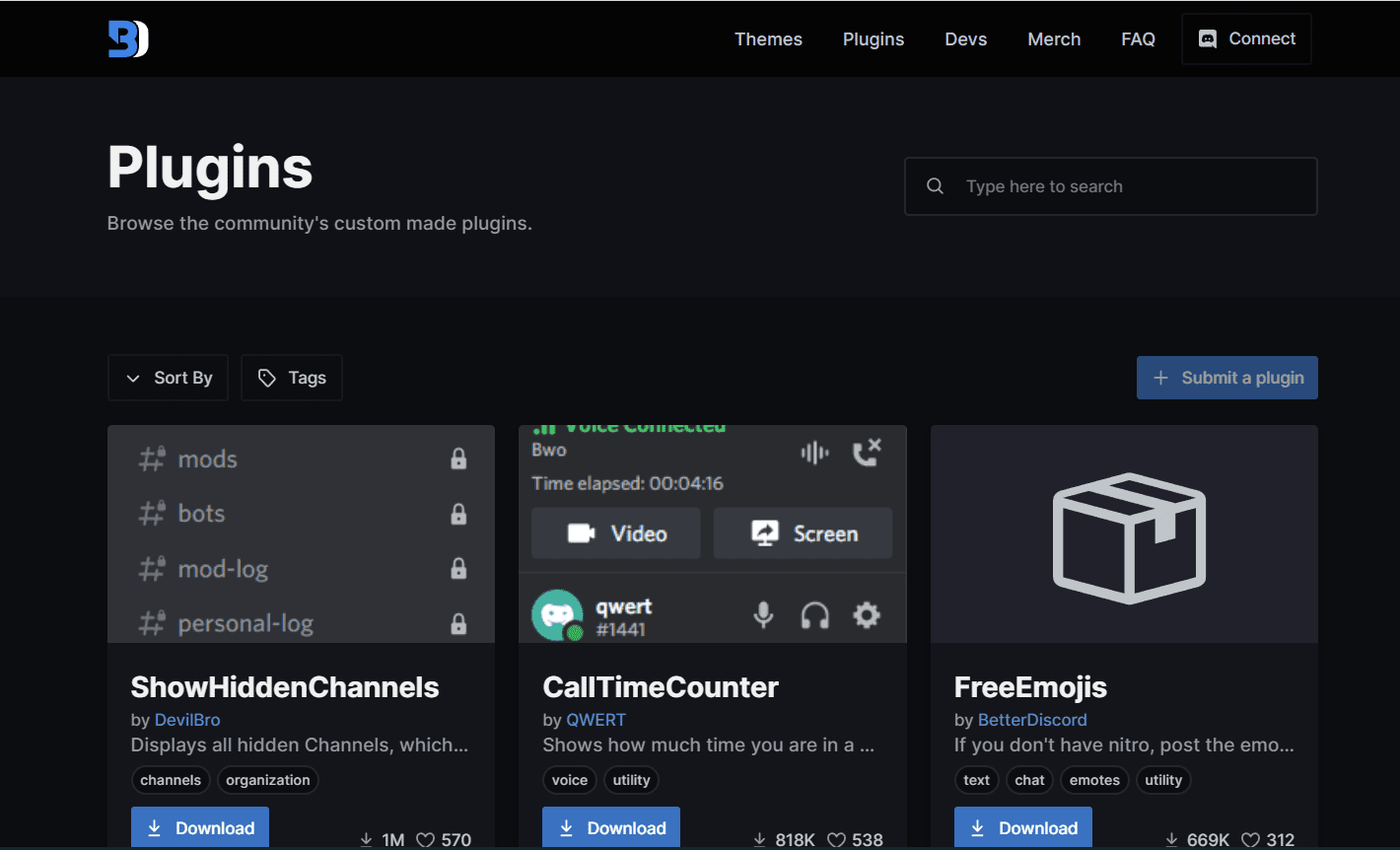1400x850 pixels.
Task: Click the heart icon on CallTimeCounter card
Action: pyautogui.click(x=836, y=839)
